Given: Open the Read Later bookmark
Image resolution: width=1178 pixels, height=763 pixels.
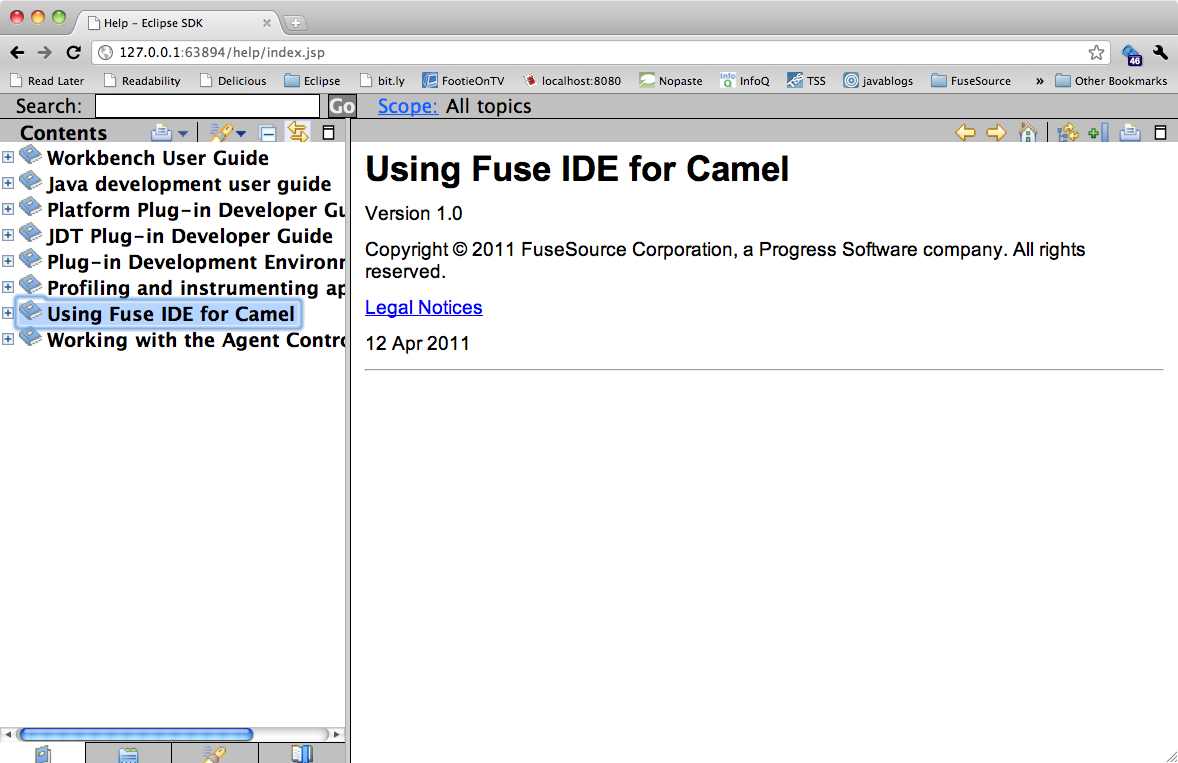Looking at the screenshot, I should 47,80.
